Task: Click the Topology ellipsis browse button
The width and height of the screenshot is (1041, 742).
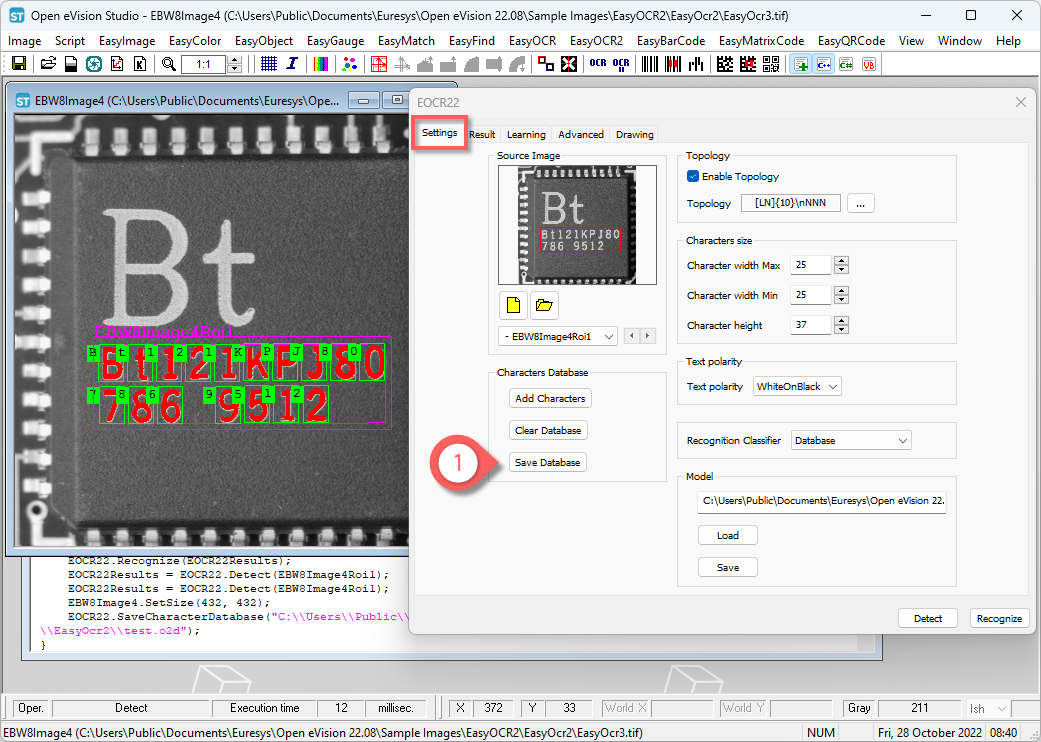Action: tap(860, 203)
